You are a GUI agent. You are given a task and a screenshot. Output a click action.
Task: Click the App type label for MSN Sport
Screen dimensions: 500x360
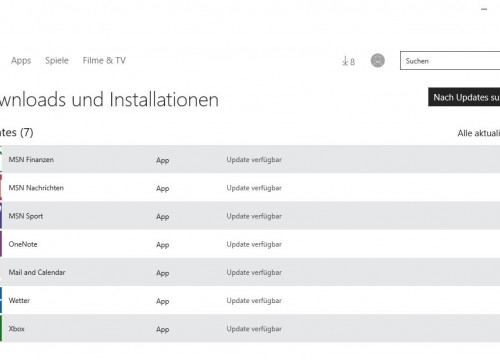click(x=163, y=217)
